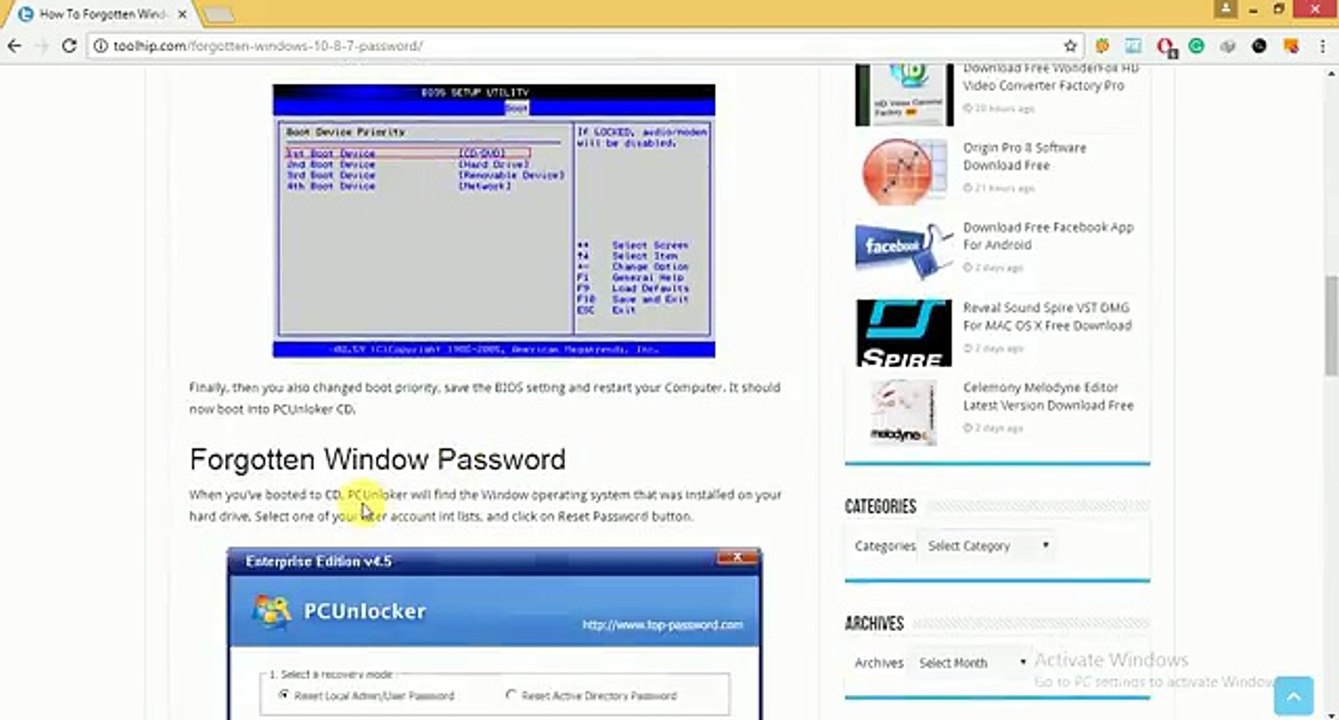Click the "Archives" label beside the dropdown
This screenshot has height=720, width=1339.
[879, 662]
